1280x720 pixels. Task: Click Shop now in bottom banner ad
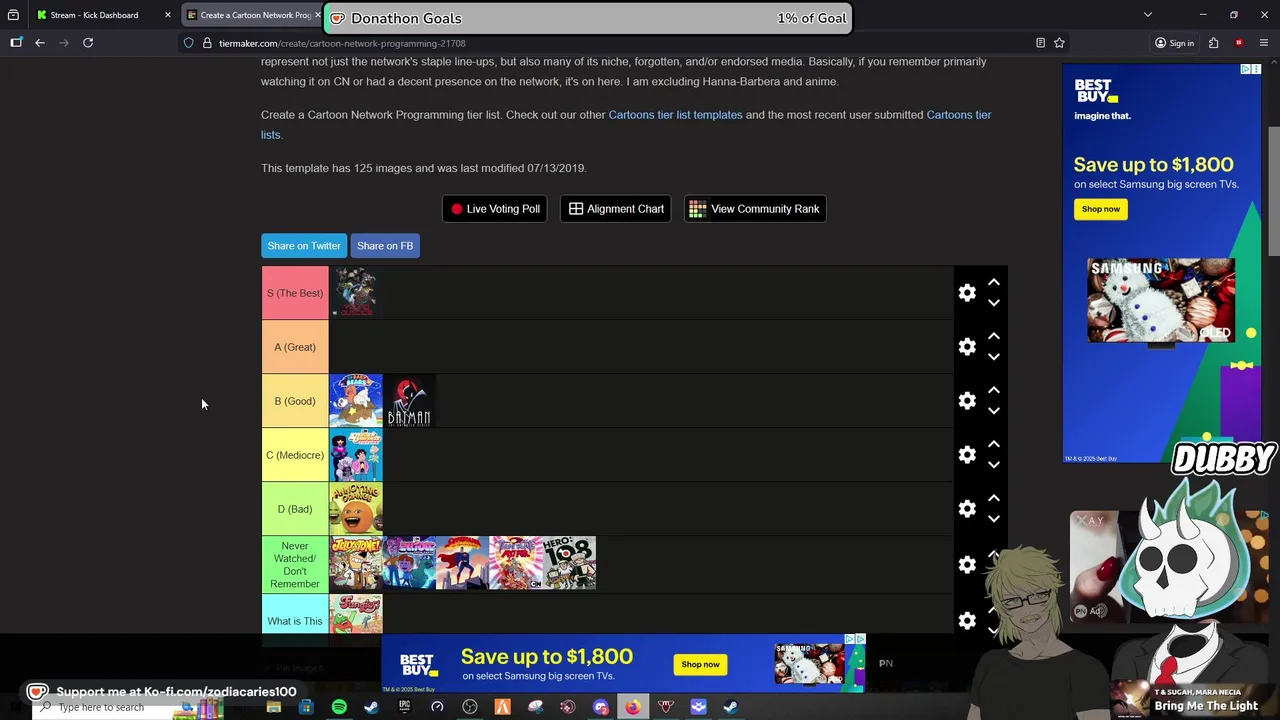tap(700, 664)
